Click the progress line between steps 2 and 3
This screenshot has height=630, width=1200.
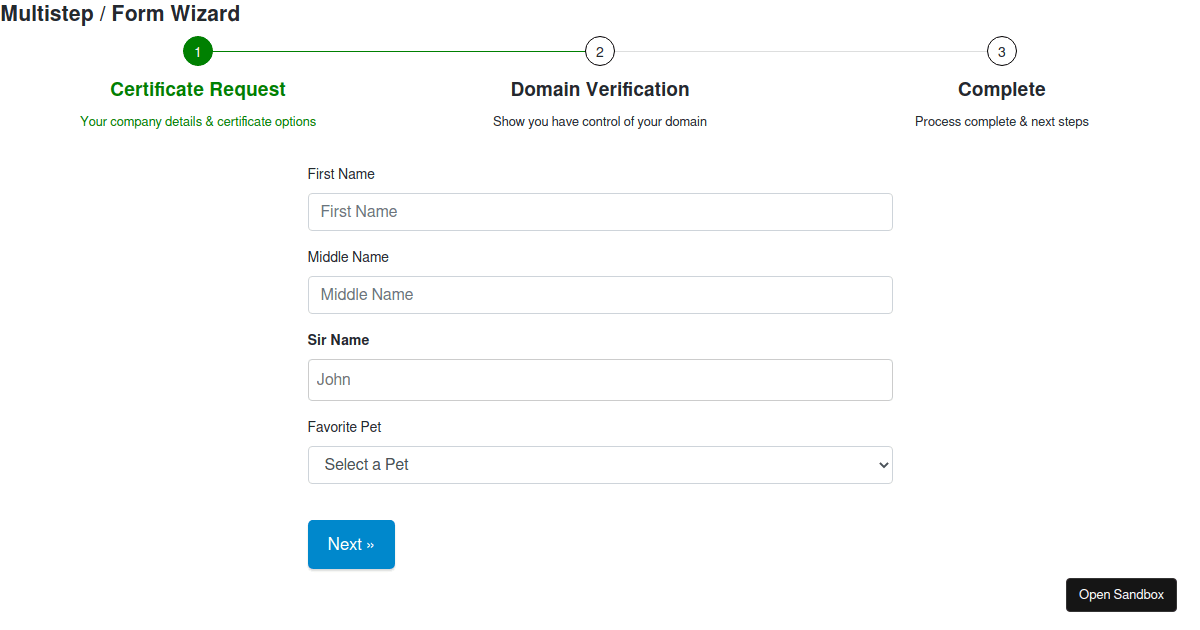pyautogui.click(x=800, y=51)
